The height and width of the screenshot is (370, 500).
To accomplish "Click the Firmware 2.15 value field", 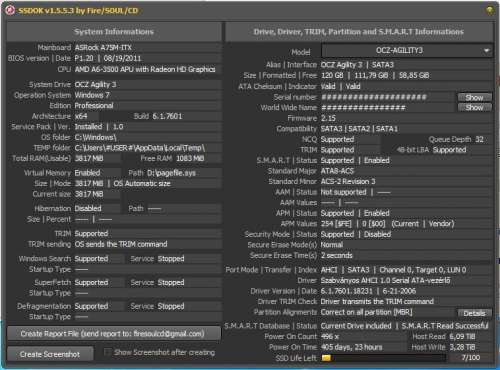I will (406, 118).
